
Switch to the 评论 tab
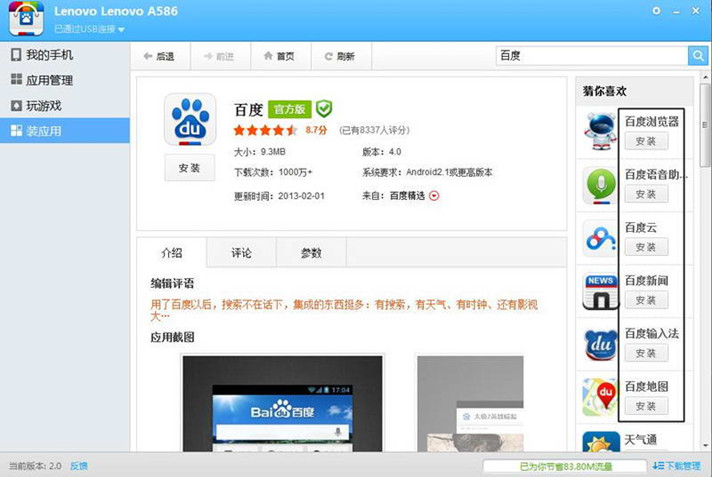(x=241, y=253)
